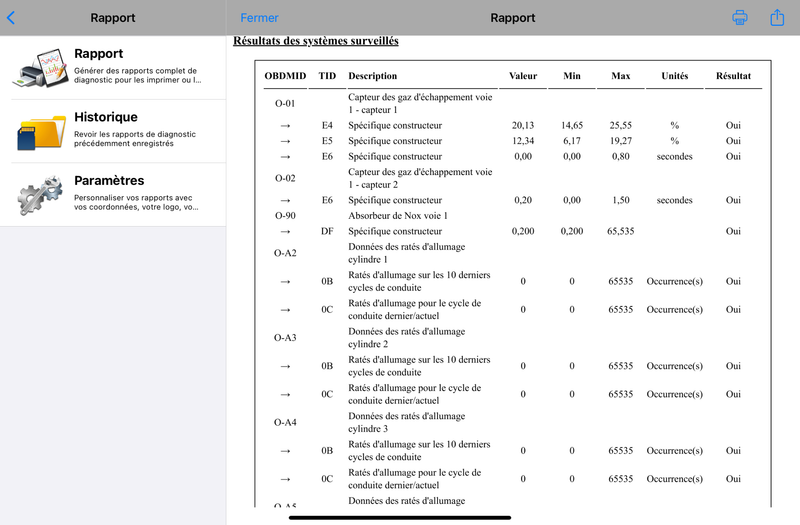Click the Max value 25,55
Image resolution: width=800 pixels, height=525 pixels.
coord(620,126)
